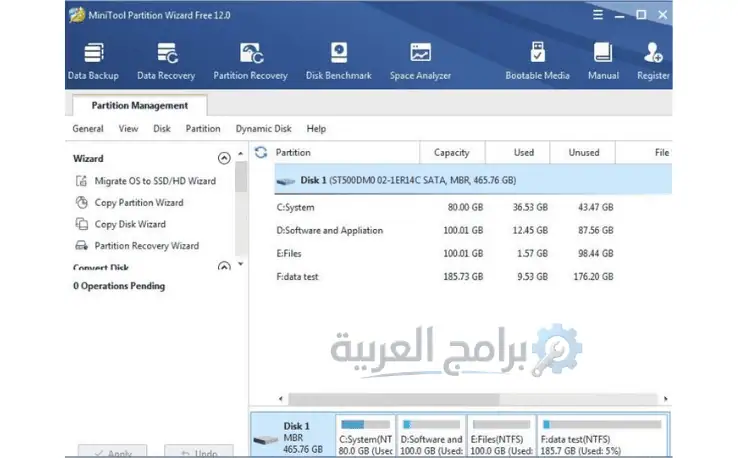Viewport: 738px width, 458px height.
Task: Open the Disk menu
Action: click(162, 129)
